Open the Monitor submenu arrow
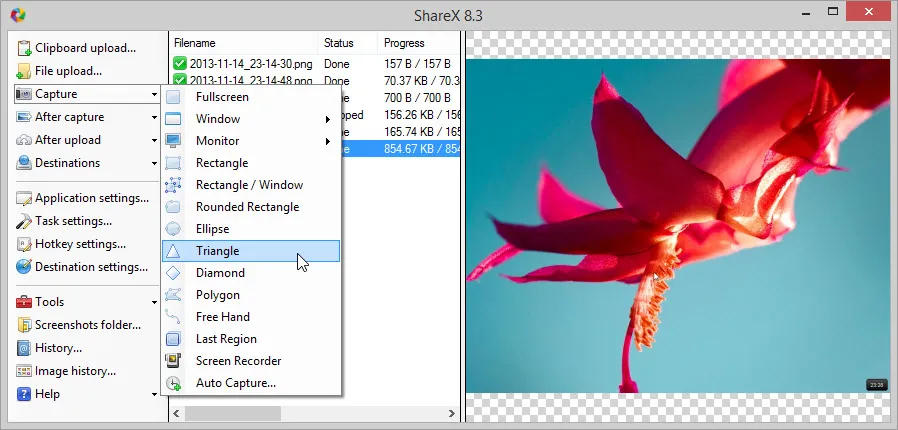The image size is (898, 430). coord(328,141)
